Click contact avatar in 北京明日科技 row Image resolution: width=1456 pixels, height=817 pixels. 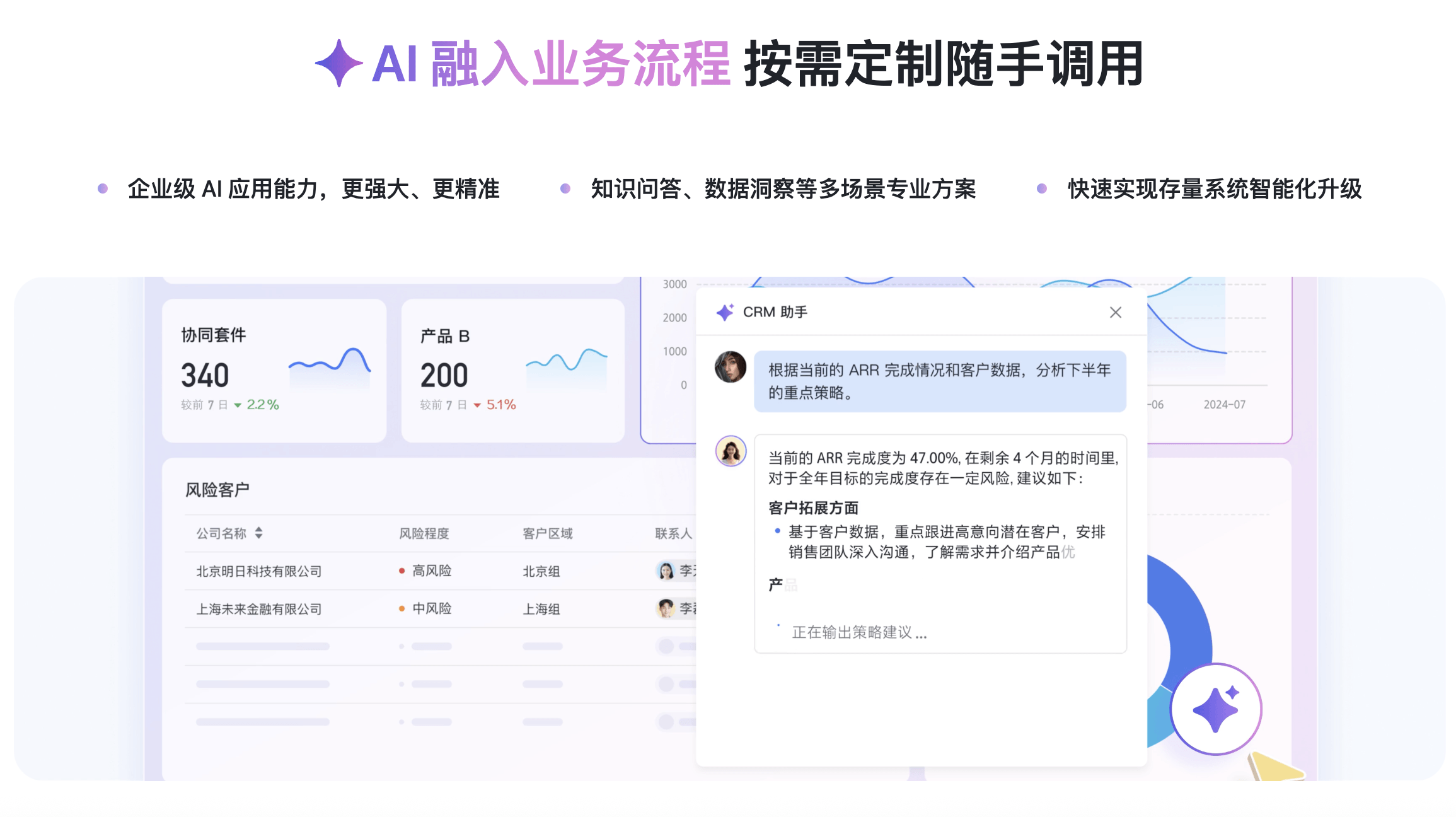click(x=666, y=571)
